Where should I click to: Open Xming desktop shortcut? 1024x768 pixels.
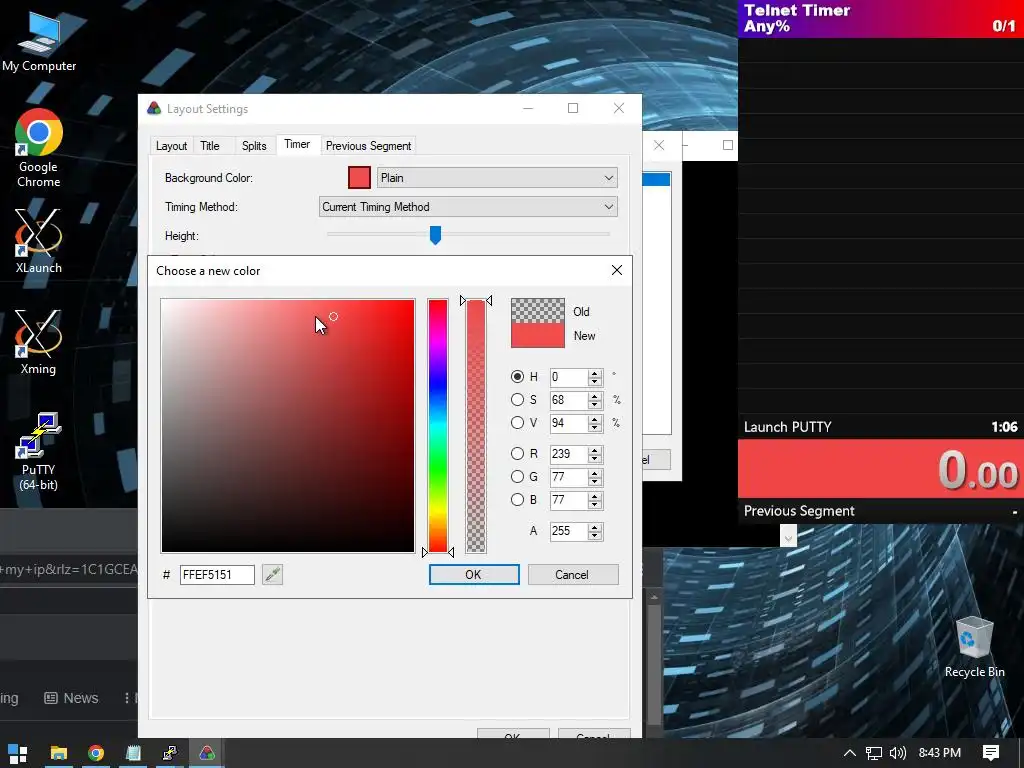point(39,343)
